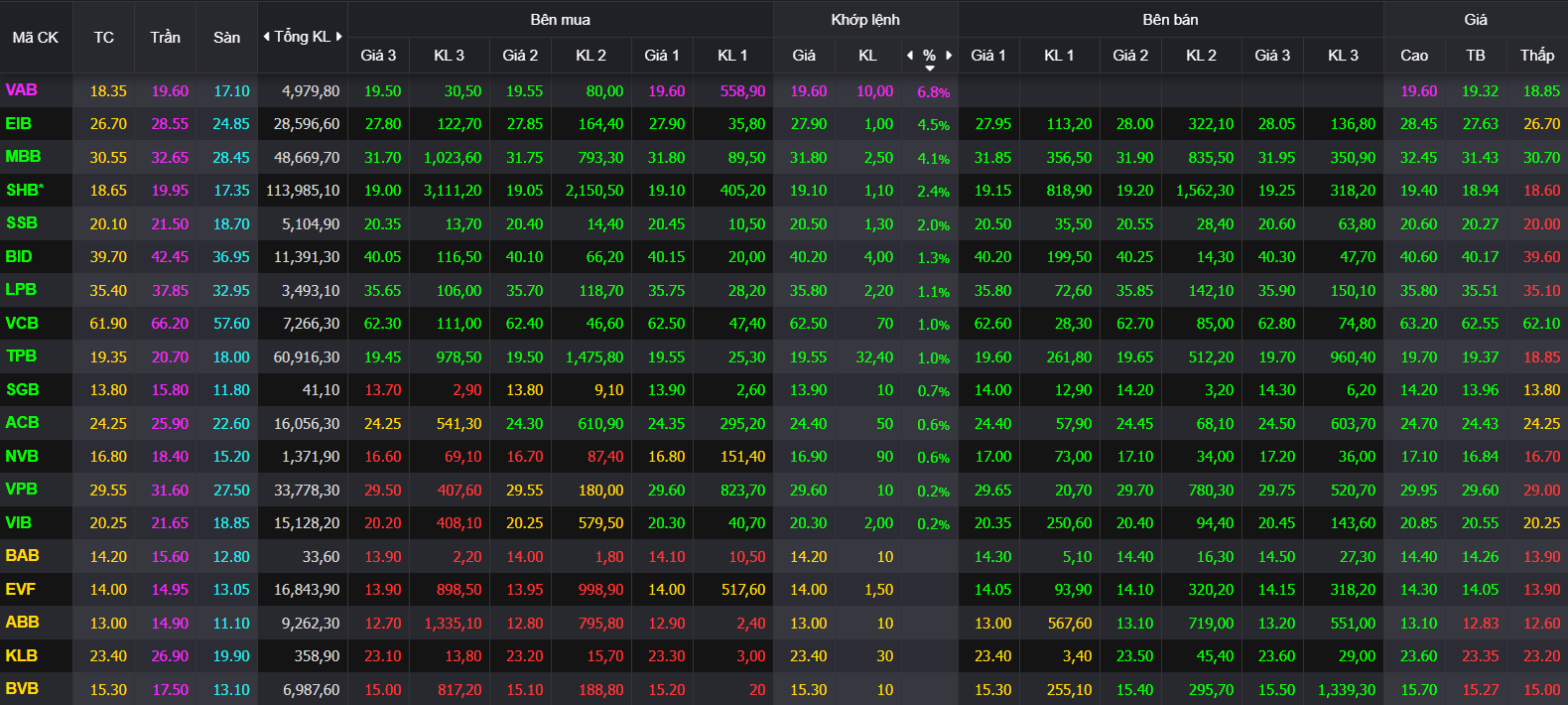
Task: Click ACB's reference price 24.25 in TC column
Action: pos(108,424)
